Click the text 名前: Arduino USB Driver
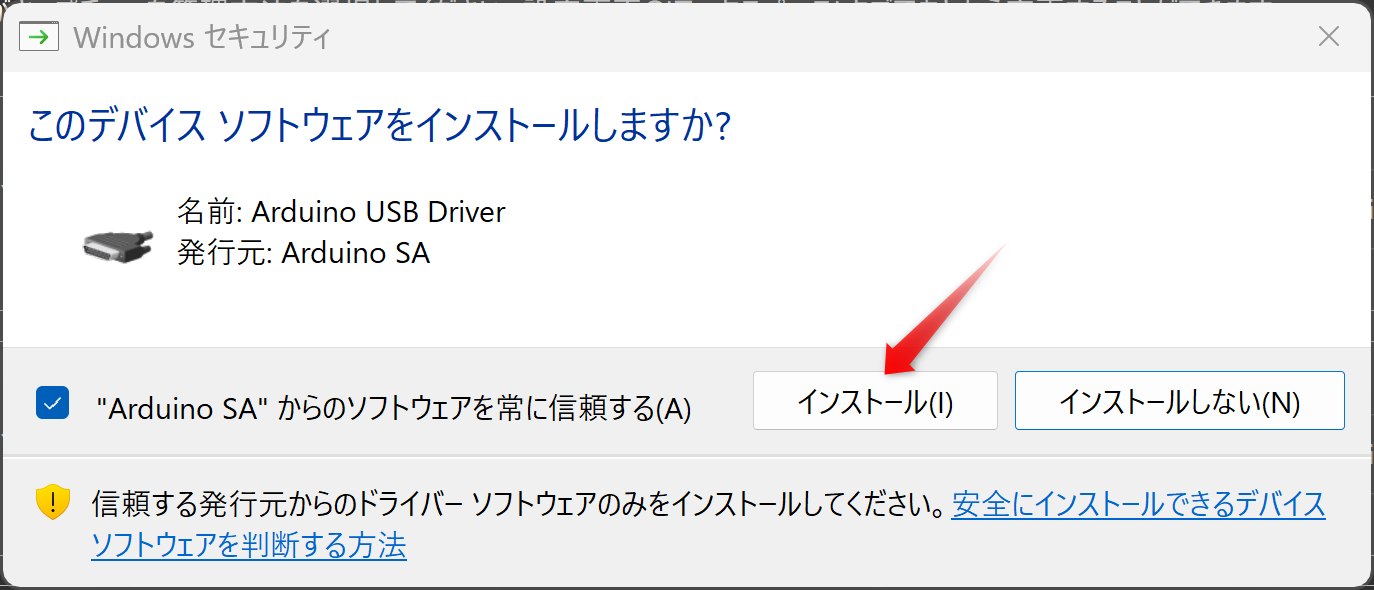1374x590 pixels. click(x=341, y=212)
